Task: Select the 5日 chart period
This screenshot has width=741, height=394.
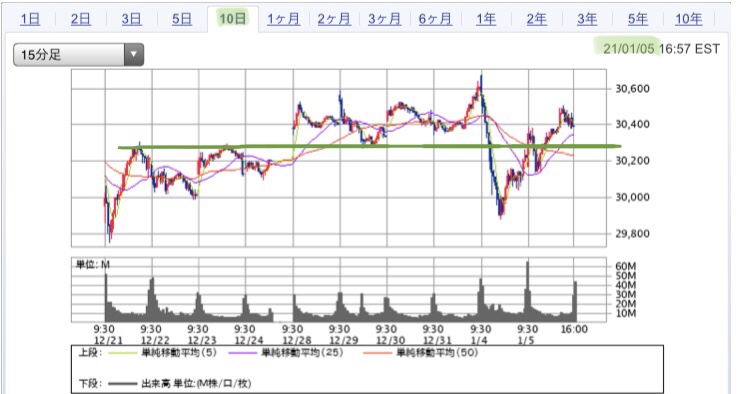Action: point(182,19)
